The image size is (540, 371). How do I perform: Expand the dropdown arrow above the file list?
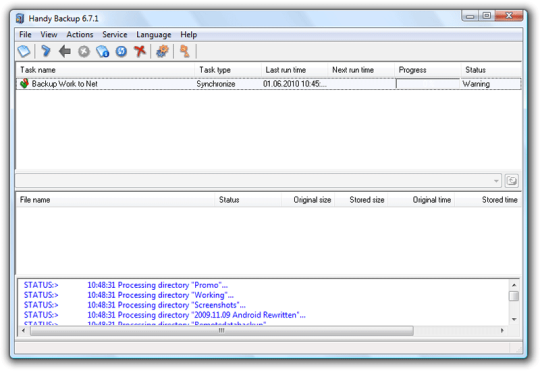click(x=496, y=181)
